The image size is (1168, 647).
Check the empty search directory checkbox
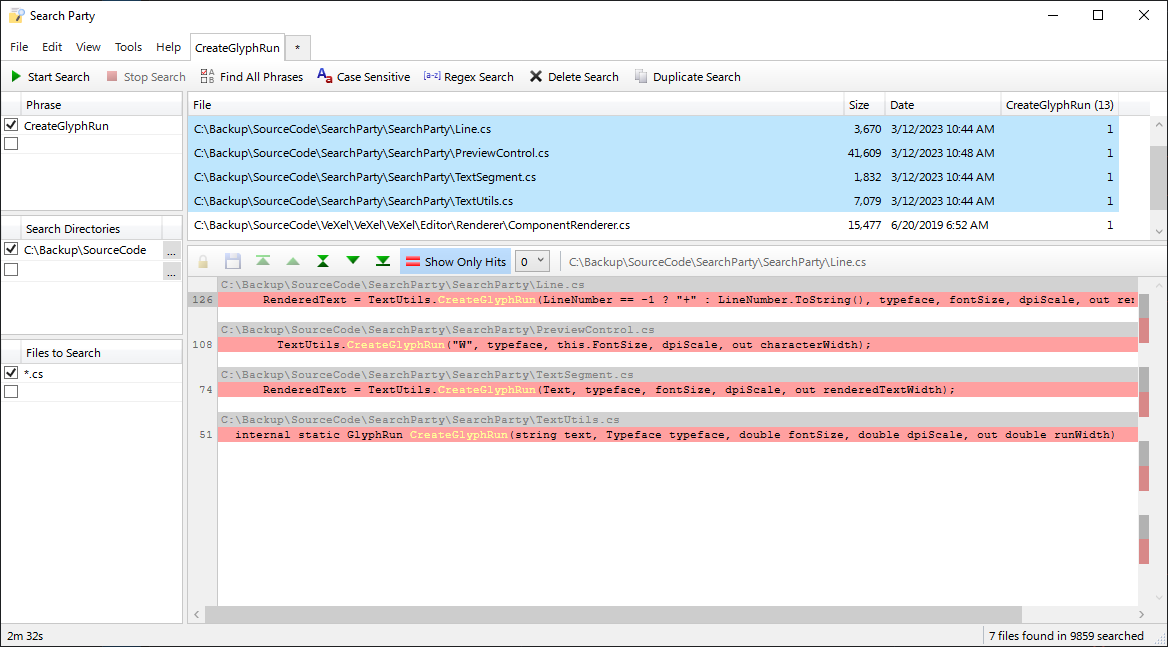point(11,270)
